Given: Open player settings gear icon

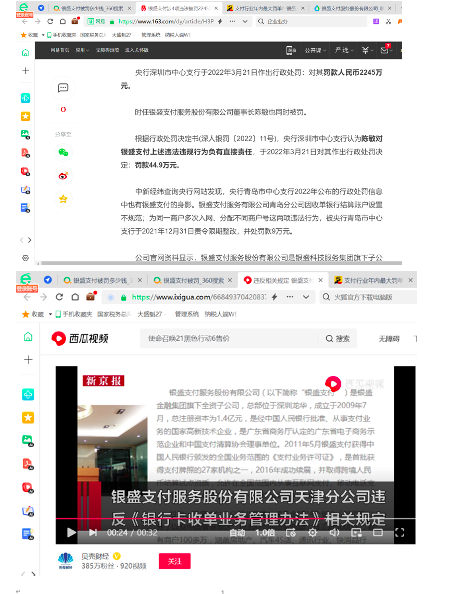Looking at the screenshot, I should coord(312,532).
